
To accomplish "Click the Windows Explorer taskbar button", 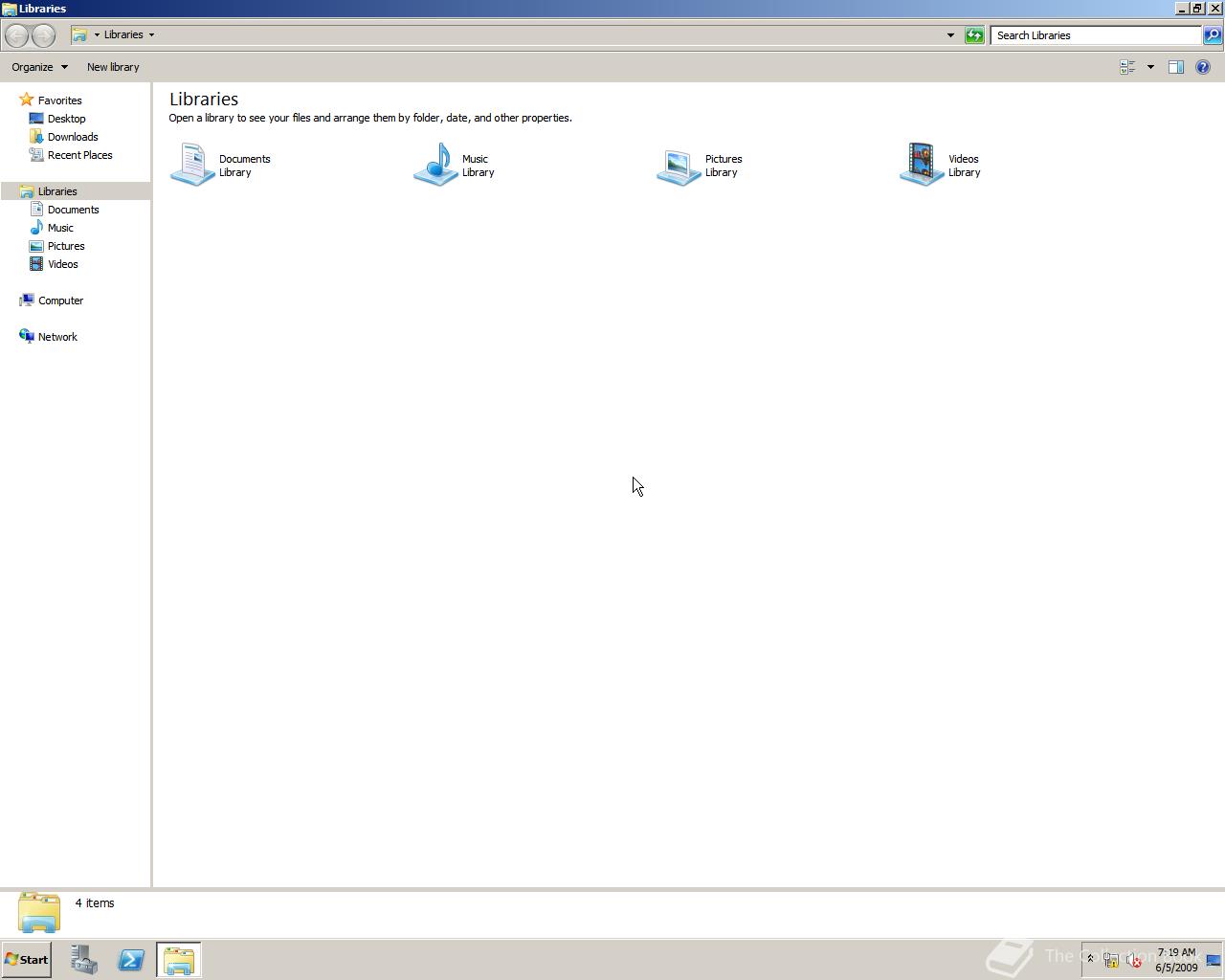I will pos(179,960).
